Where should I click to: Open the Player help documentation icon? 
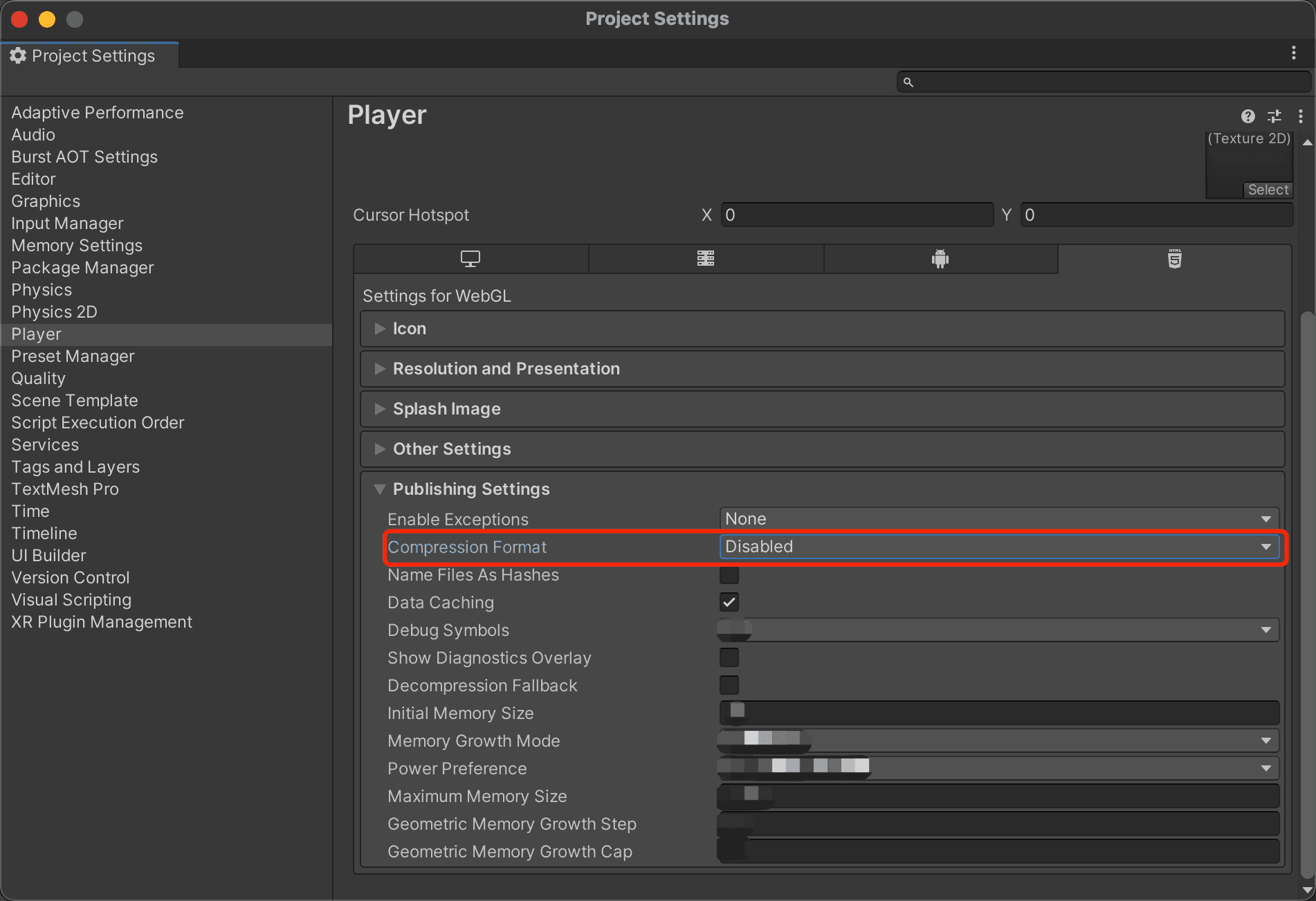(x=1248, y=116)
